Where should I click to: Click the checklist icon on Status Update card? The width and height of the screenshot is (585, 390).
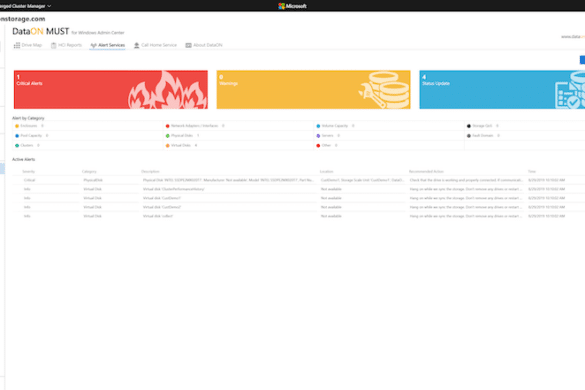[570, 91]
